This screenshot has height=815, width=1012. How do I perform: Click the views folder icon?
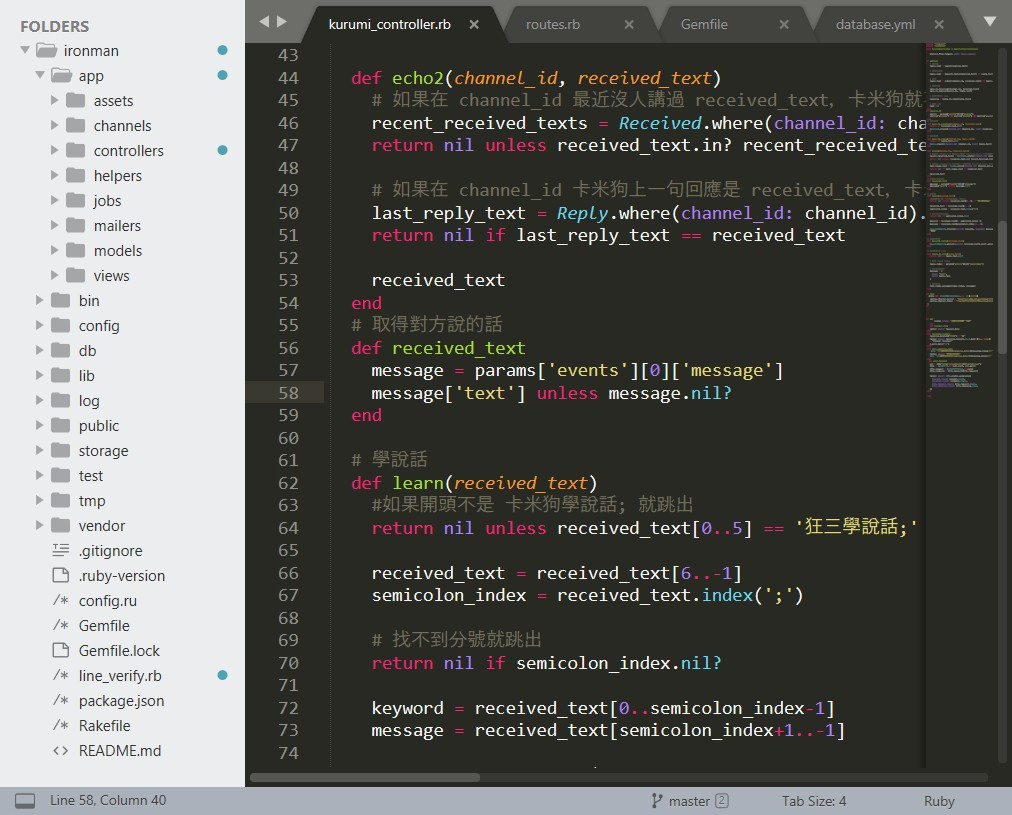[76, 276]
